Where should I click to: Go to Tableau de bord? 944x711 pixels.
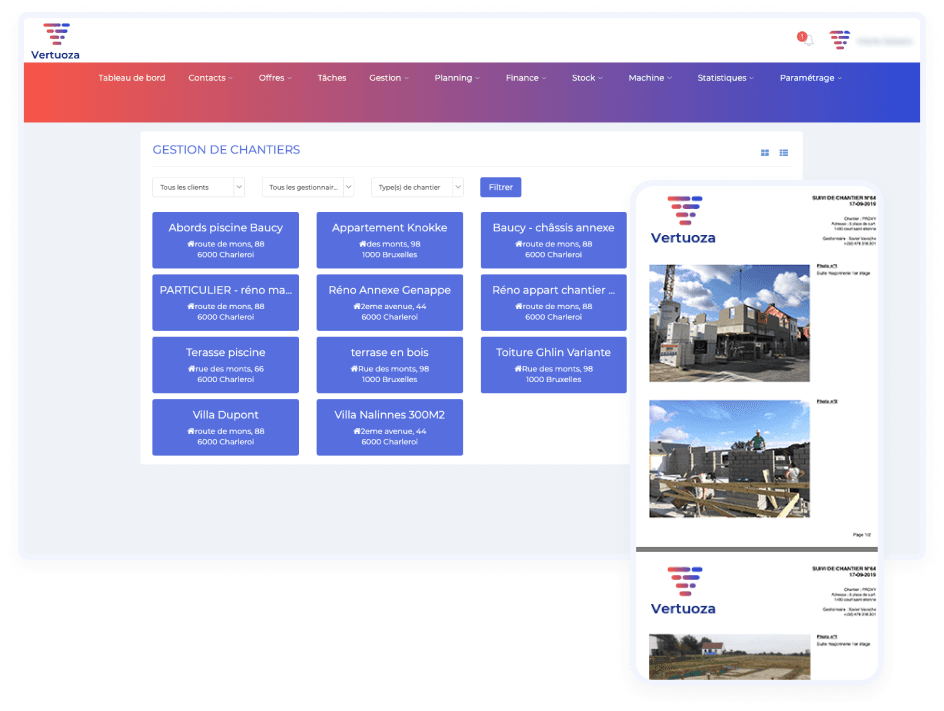coord(132,78)
